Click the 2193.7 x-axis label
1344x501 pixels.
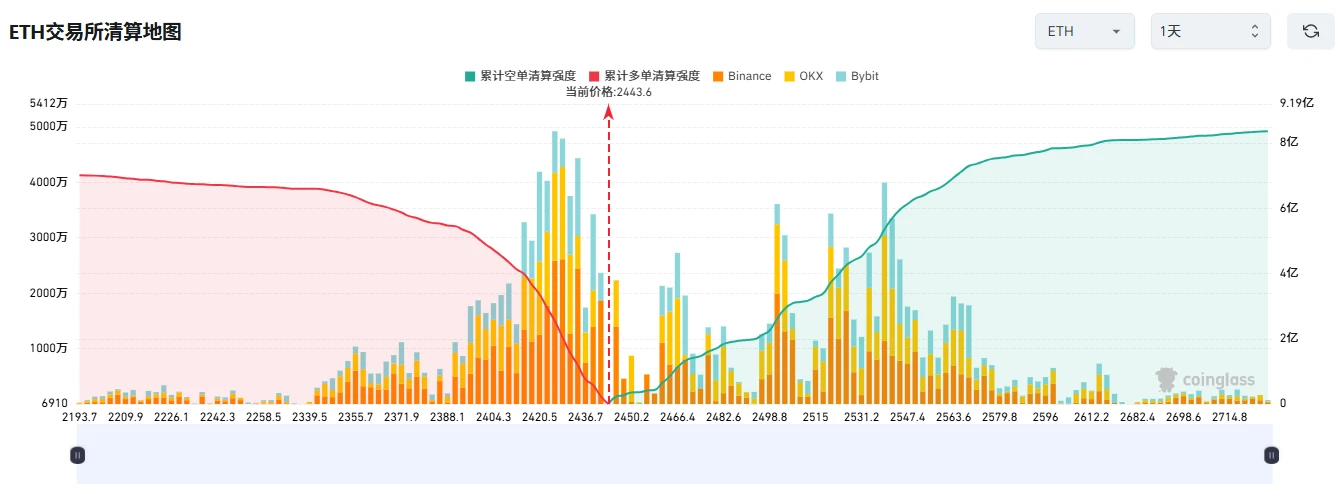coord(80,417)
